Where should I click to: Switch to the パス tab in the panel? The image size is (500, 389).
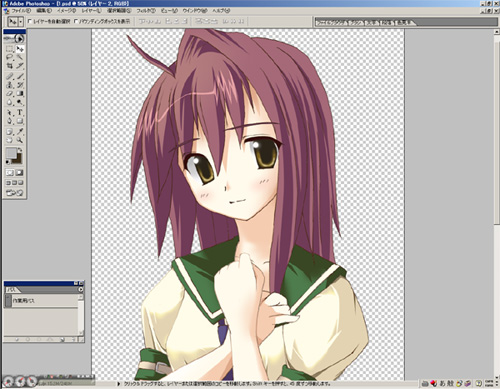click(12, 290)
